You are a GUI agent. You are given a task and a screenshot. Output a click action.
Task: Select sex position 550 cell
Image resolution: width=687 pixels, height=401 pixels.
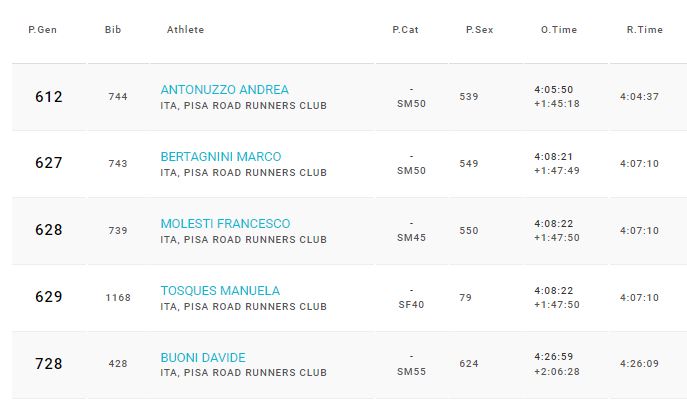click(x=469, y=231)
